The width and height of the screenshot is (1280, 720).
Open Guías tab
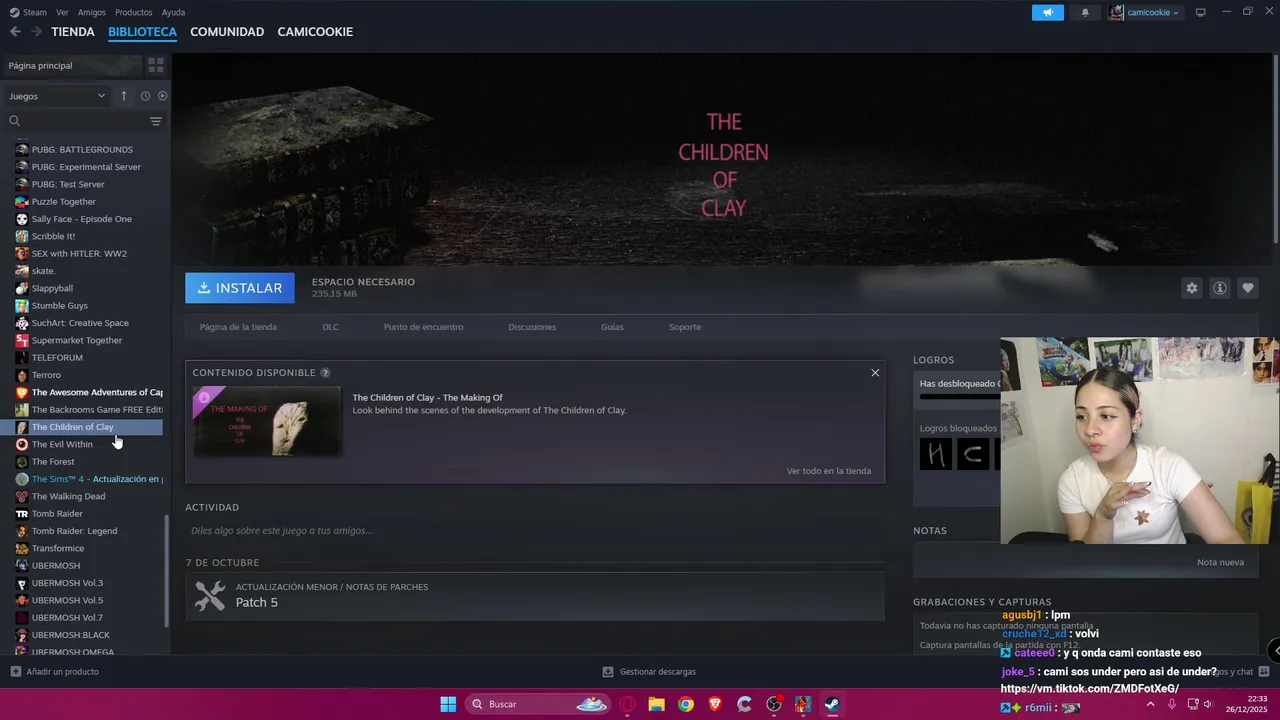point(612,327)
